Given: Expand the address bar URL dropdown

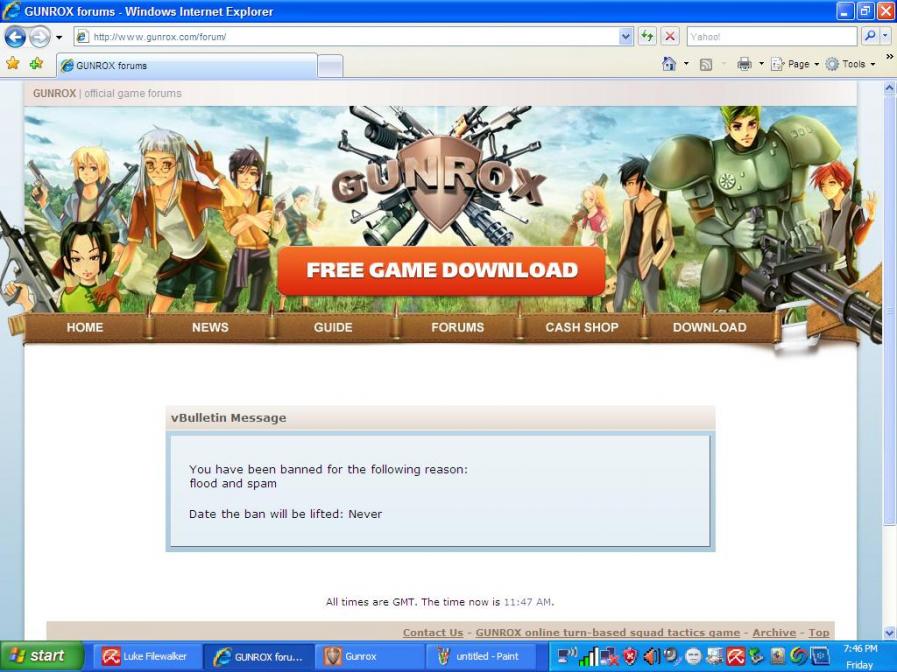Looking at the screenshot, I should (626, 37).
